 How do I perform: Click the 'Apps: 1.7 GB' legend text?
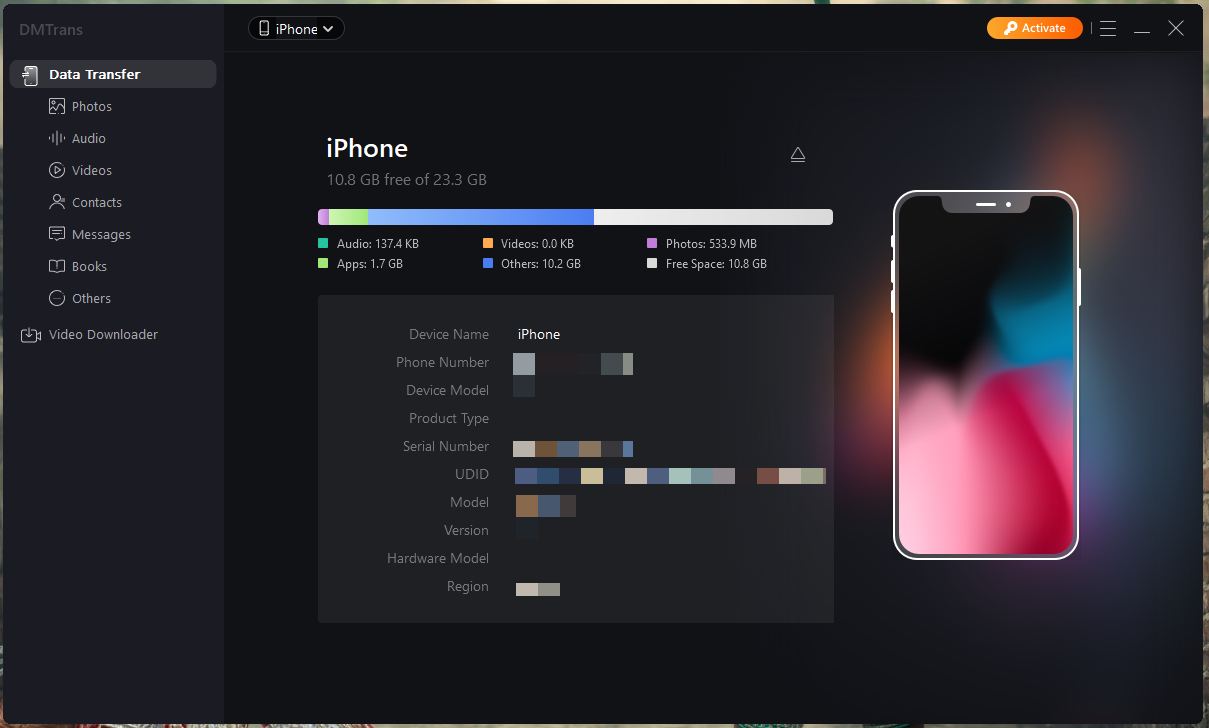[370, 264]
